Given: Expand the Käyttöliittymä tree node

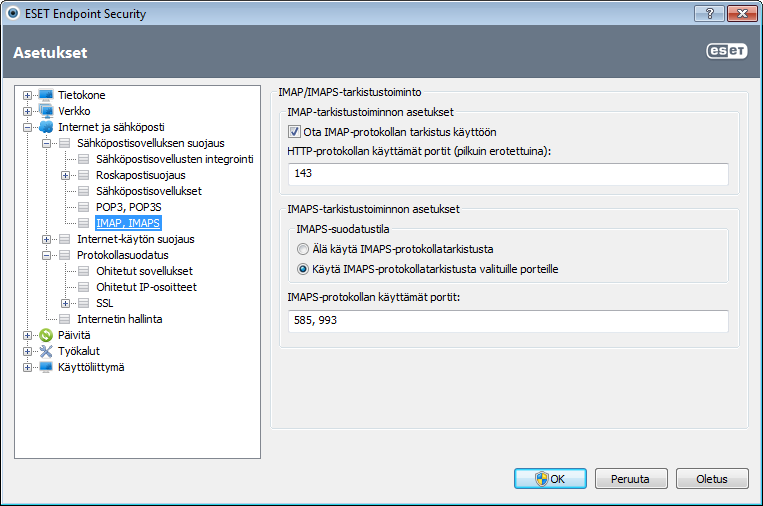Looking at the screenshot, I should tap(27, 367).
